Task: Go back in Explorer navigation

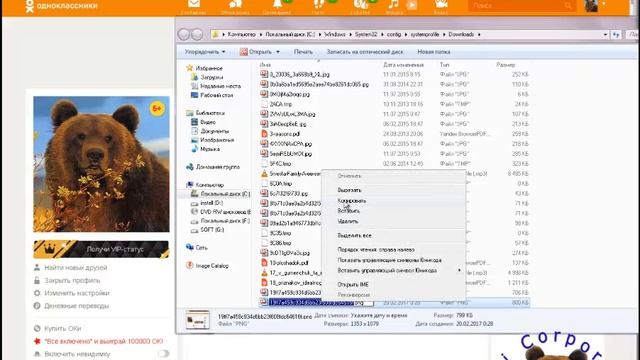Action: (x=184, y=35)
